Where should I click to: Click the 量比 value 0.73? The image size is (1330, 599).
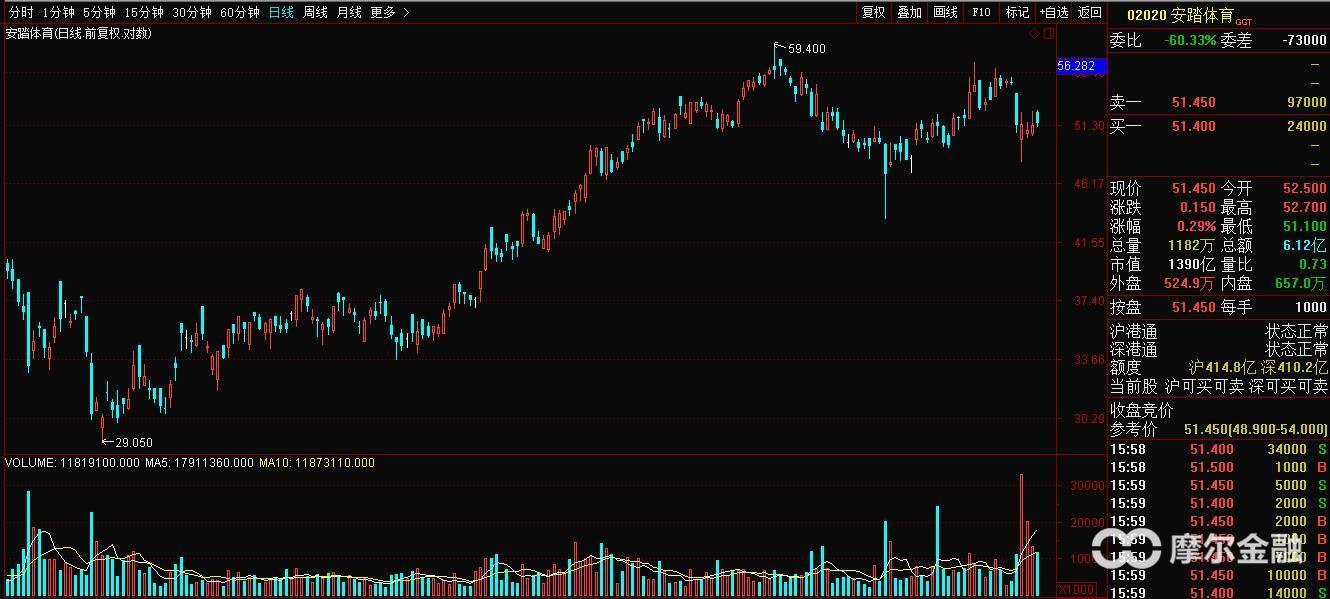point(1312,264)
